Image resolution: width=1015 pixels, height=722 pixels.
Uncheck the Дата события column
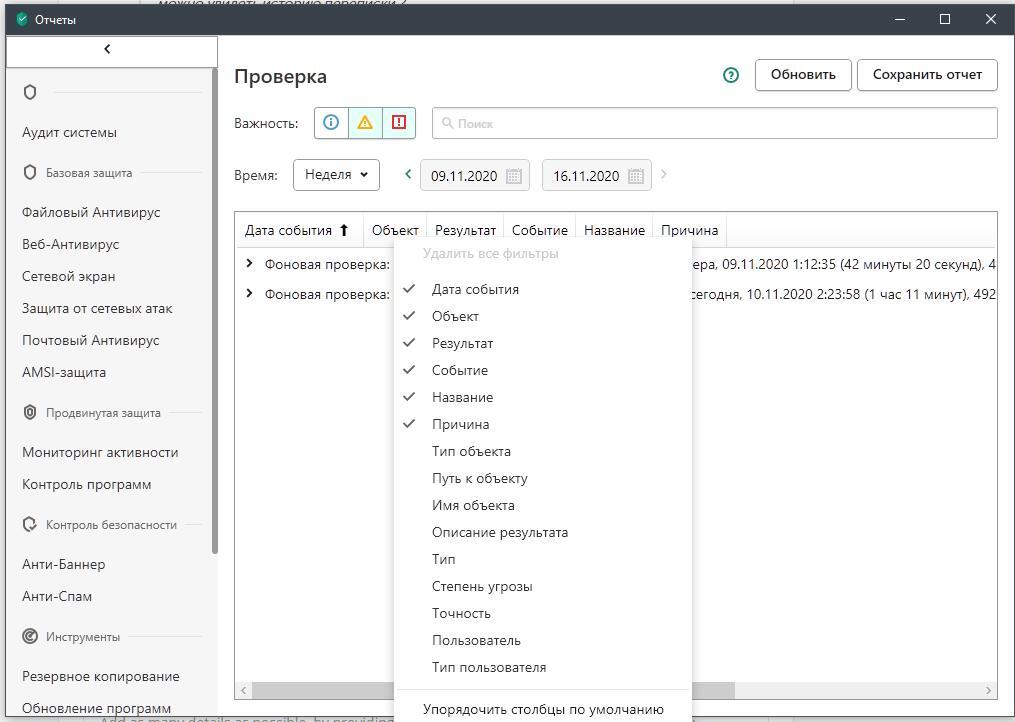(475, 289)
